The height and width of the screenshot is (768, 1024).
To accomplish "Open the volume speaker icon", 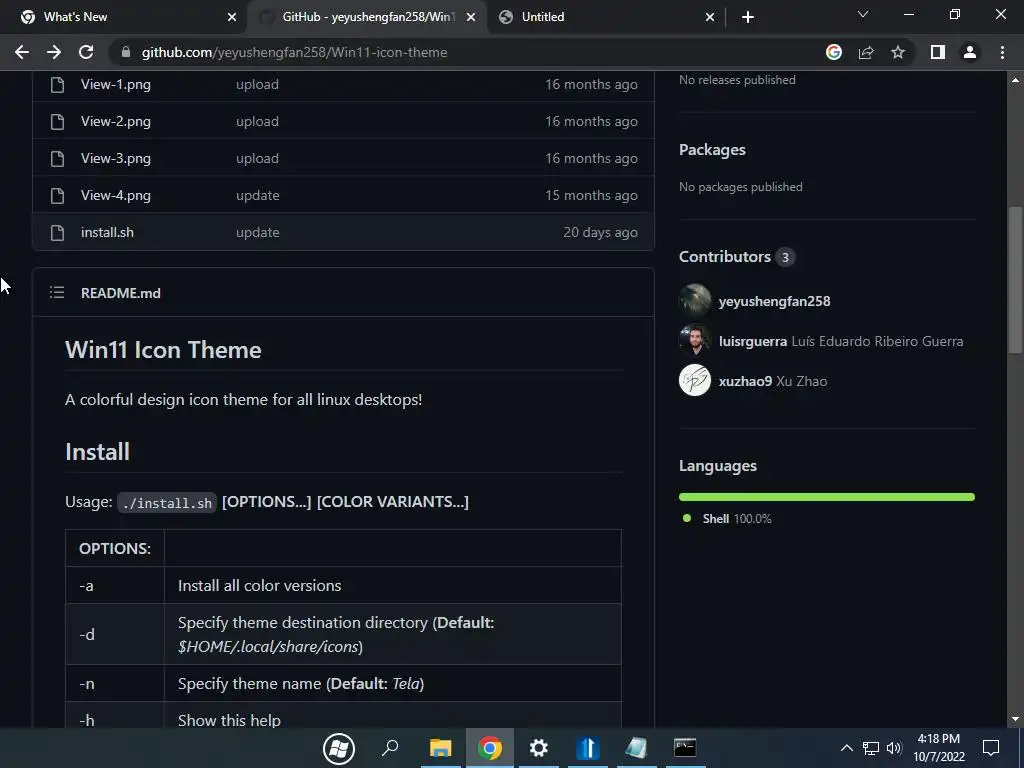I will [894, 748].
